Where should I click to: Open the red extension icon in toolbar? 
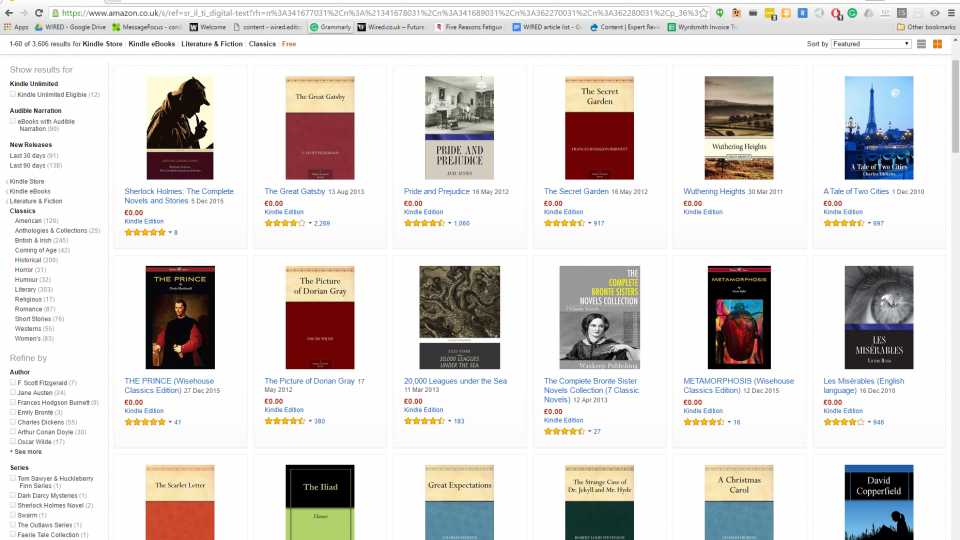[836, 13]
